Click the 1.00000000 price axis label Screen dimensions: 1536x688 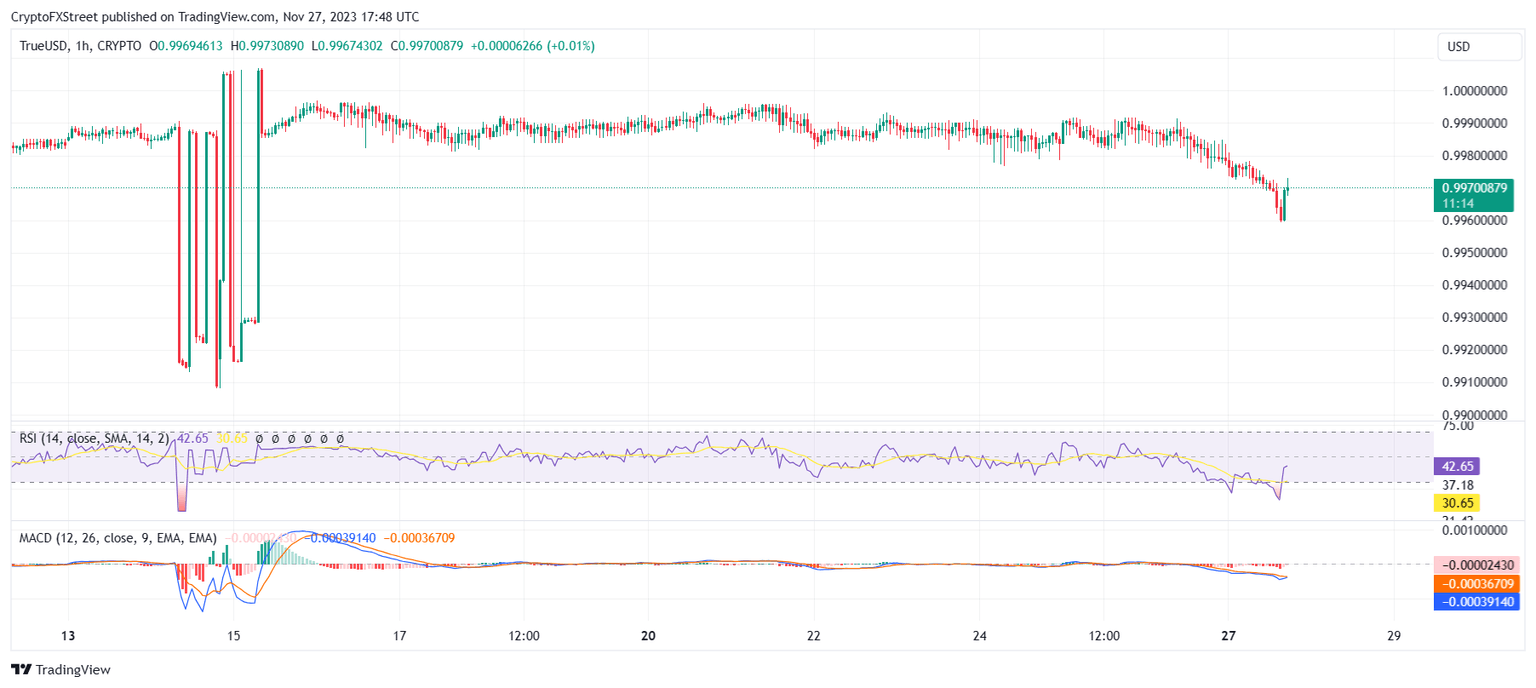point(1474,91)
